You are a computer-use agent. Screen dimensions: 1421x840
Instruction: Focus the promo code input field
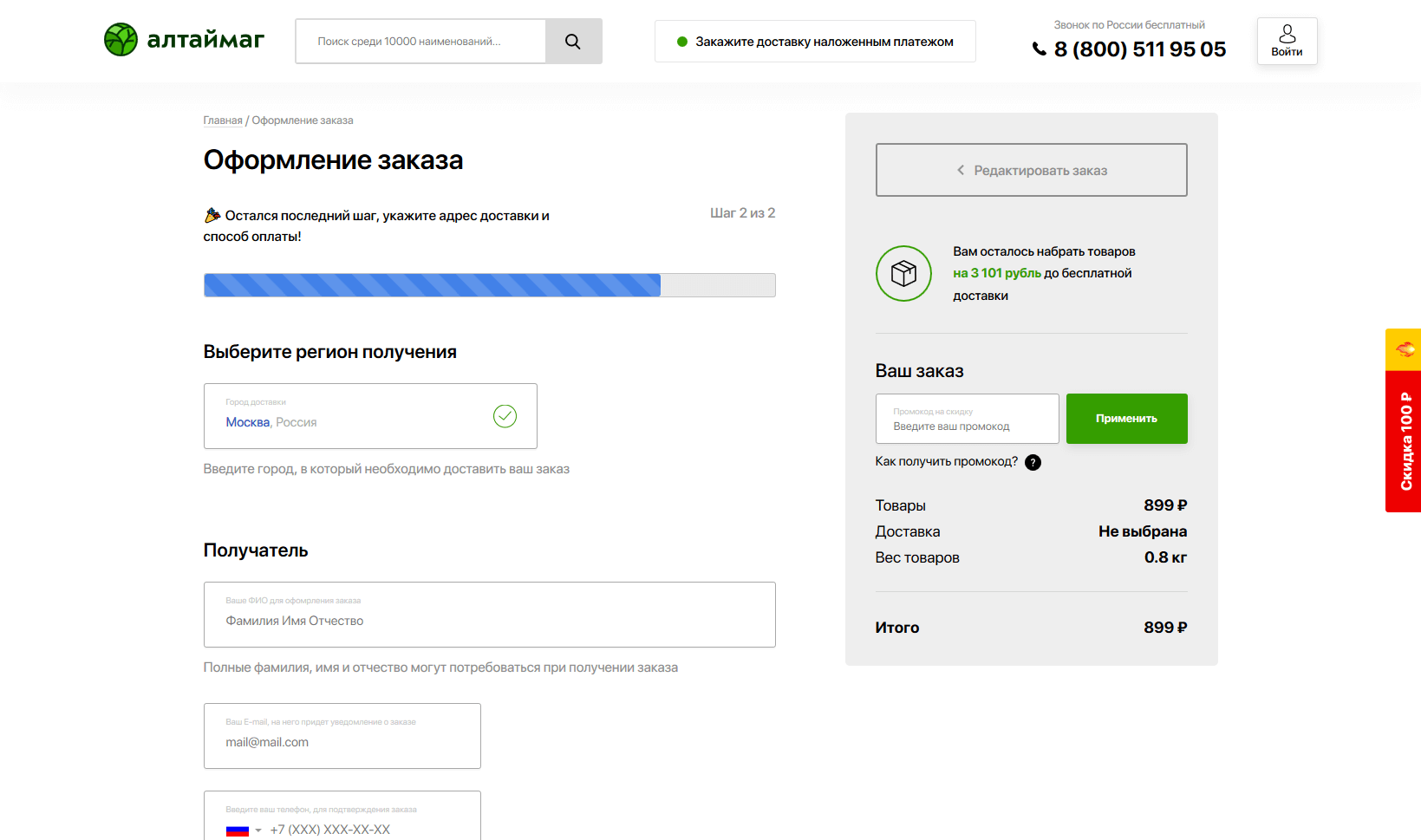pos(967,420)
